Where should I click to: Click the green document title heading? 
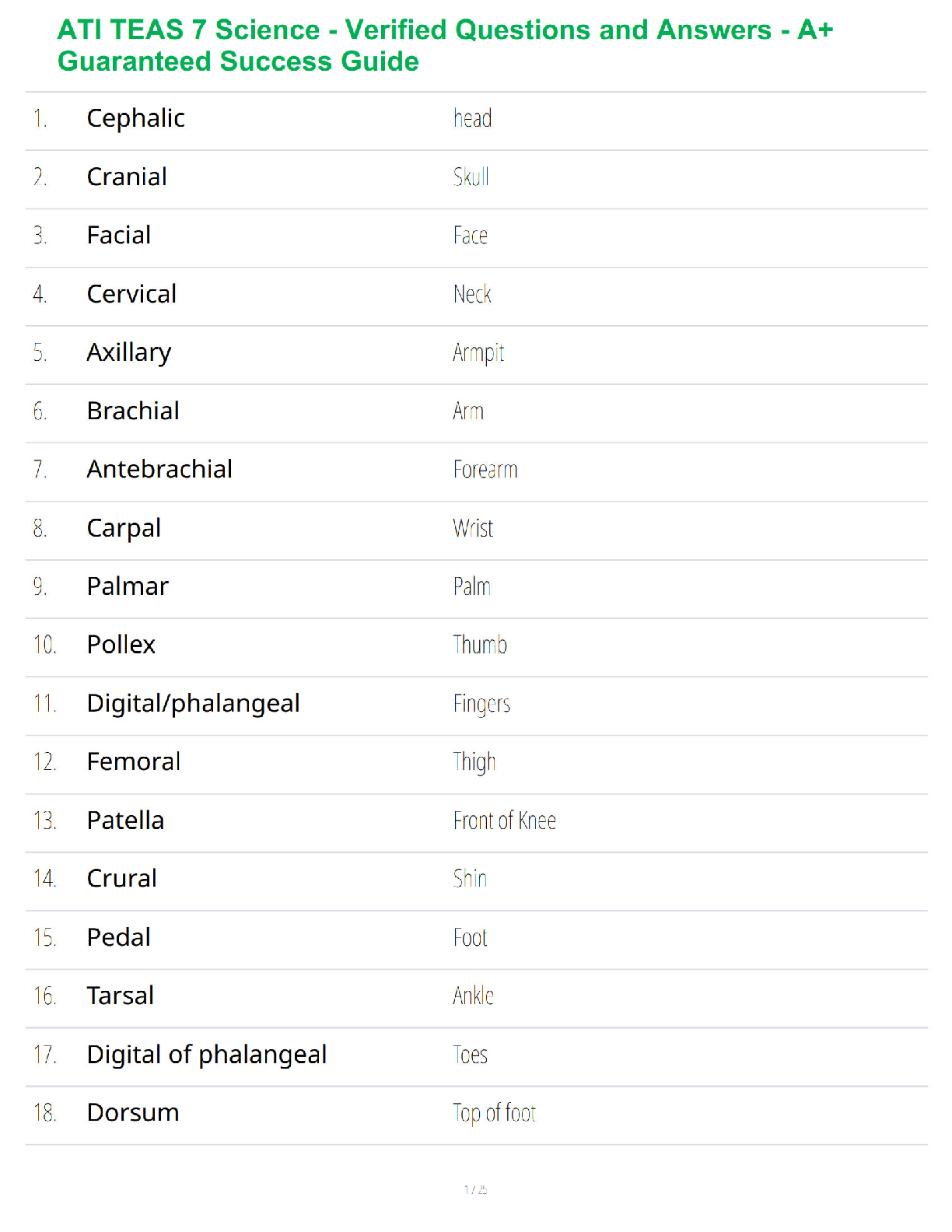[x=445, y=45]
